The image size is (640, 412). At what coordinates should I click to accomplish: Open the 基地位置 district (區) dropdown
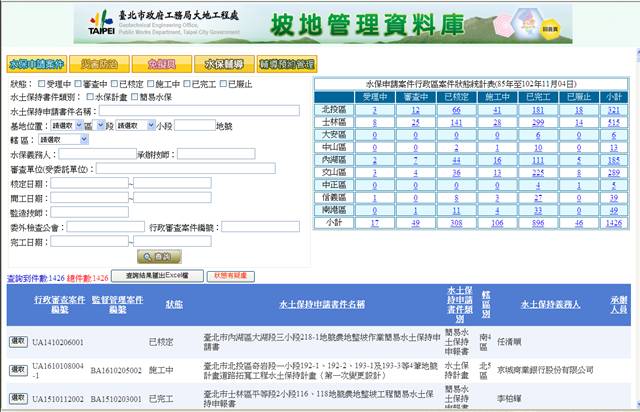[x=67, y=125]
